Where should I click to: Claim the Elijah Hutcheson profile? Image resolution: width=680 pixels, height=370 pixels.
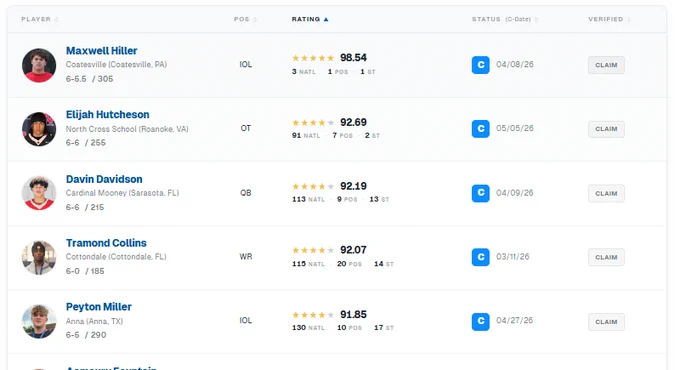[606, 129]
